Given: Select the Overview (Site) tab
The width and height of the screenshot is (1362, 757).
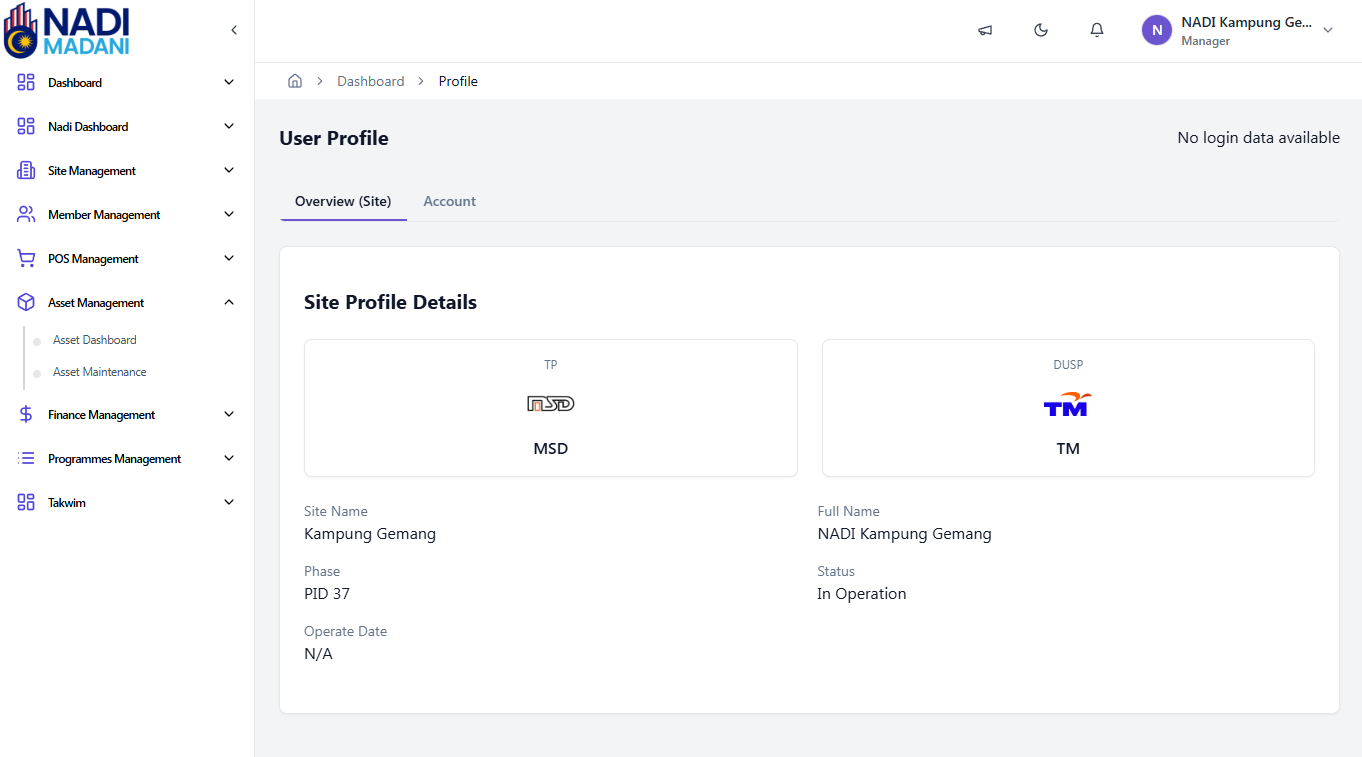Looking at the screenshot, I should click(x=343, y=201).
